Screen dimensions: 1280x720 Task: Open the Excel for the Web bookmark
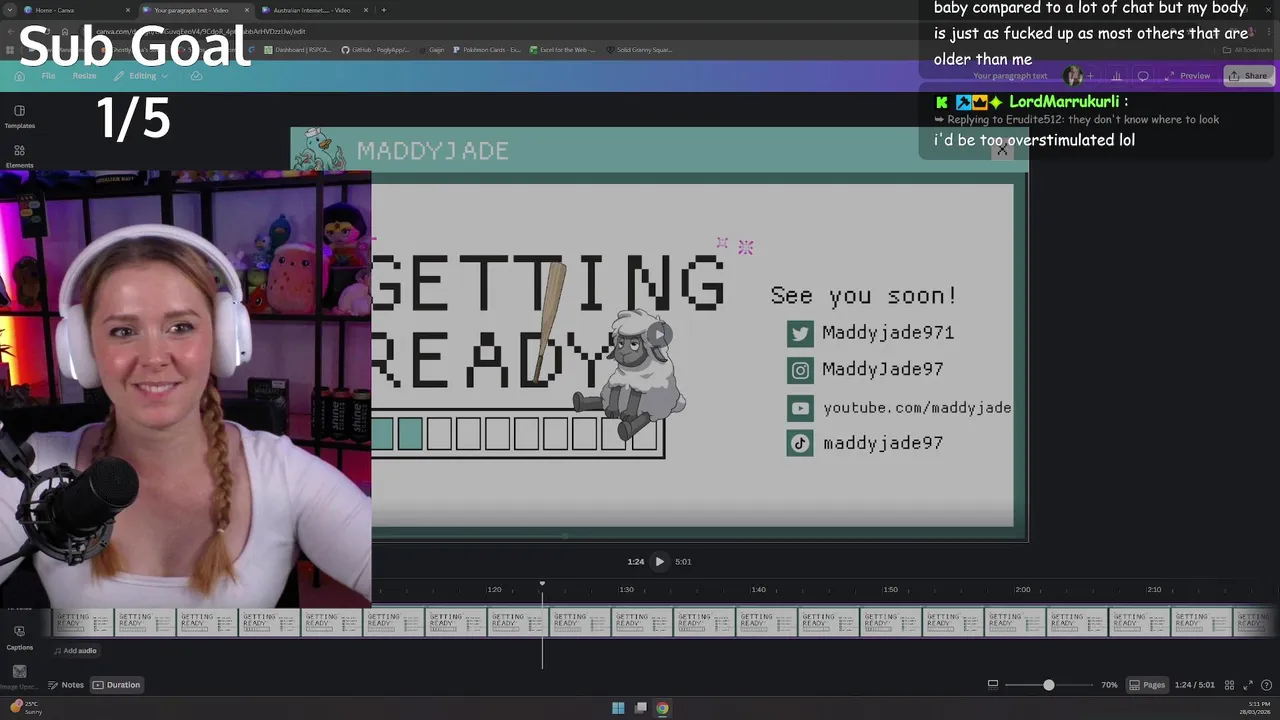[x=563, y=50]
